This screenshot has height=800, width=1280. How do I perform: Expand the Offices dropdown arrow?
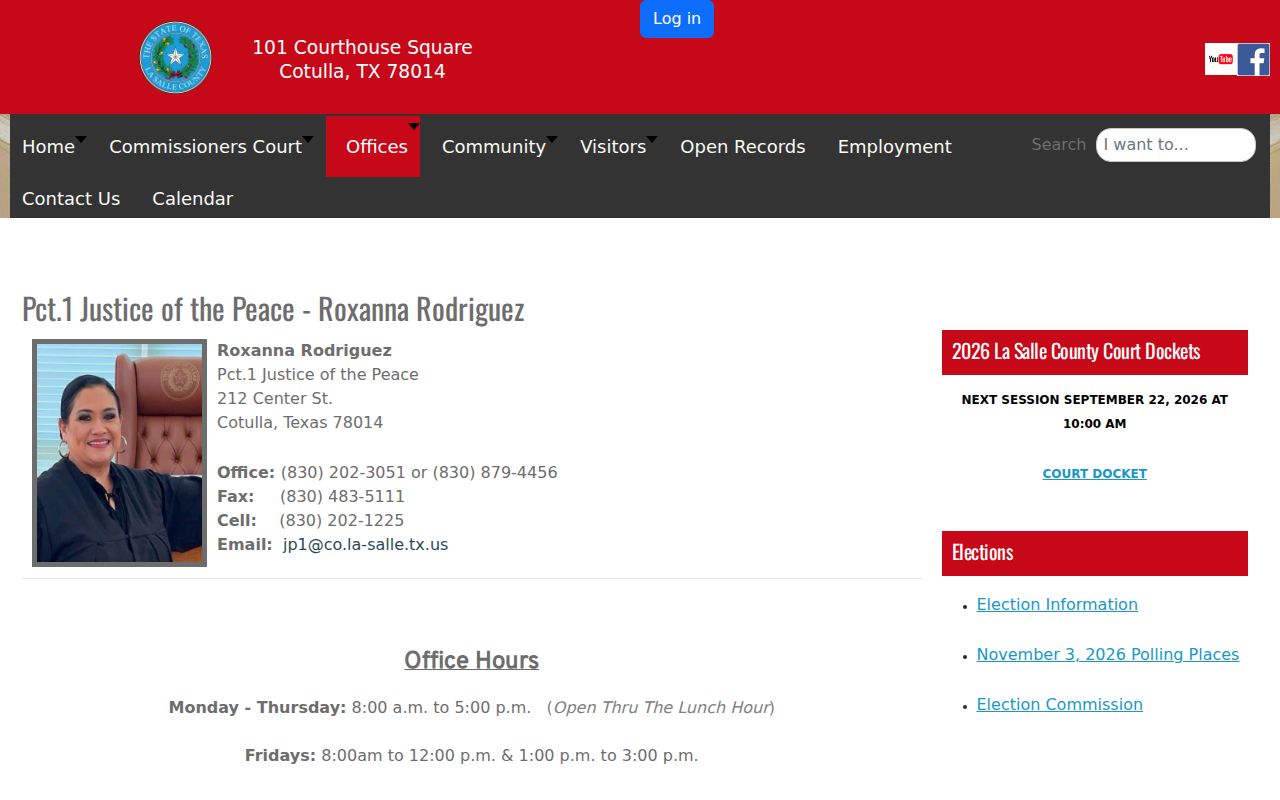point(414,127)
